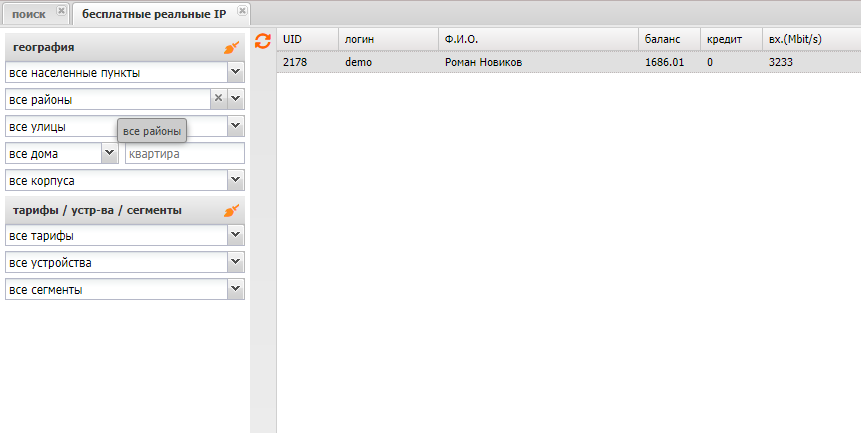The height and width of the screenshot is (433, 861).
Task: Select the row for user Роман Новиков
Action: [x=483, y=62]
